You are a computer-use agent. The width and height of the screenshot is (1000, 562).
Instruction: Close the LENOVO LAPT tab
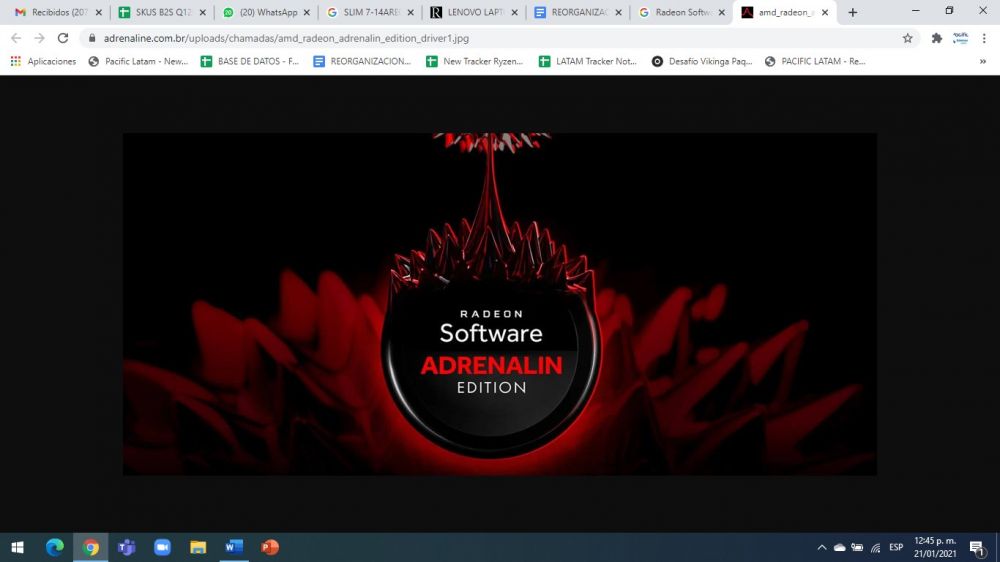[515, 12]
